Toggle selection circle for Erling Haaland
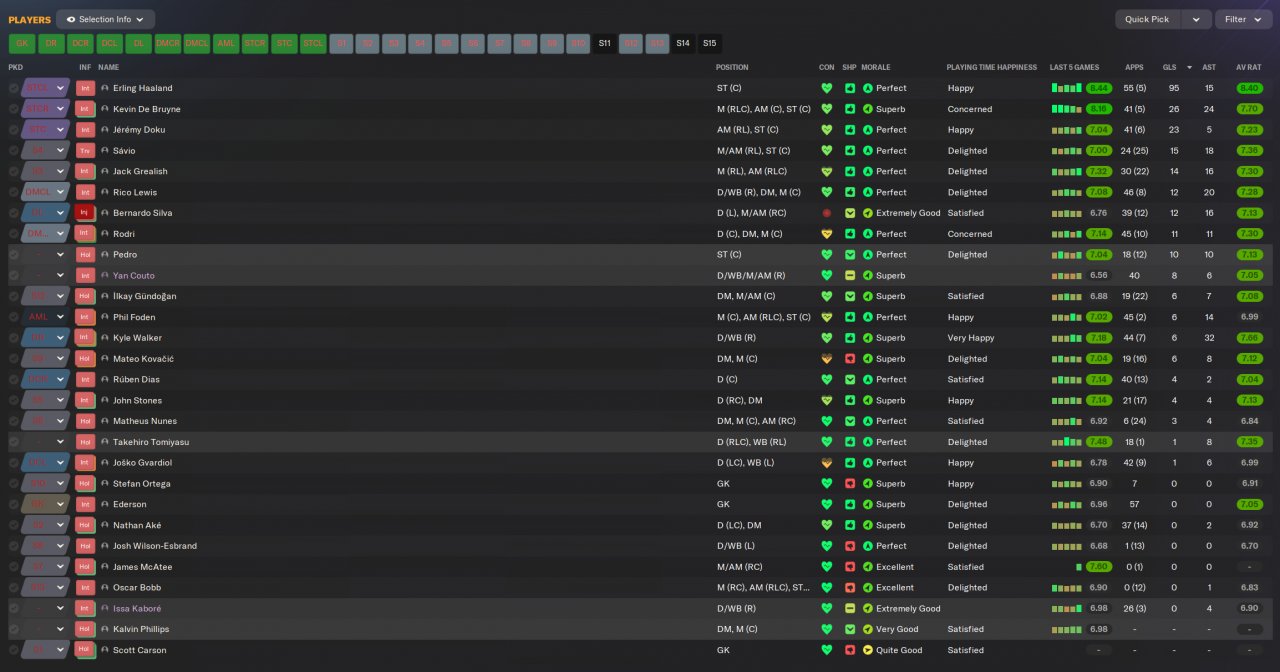Image resolution: width=1280 pixels, height=672 pixels. pyautogui.click(x=14, y=88)
